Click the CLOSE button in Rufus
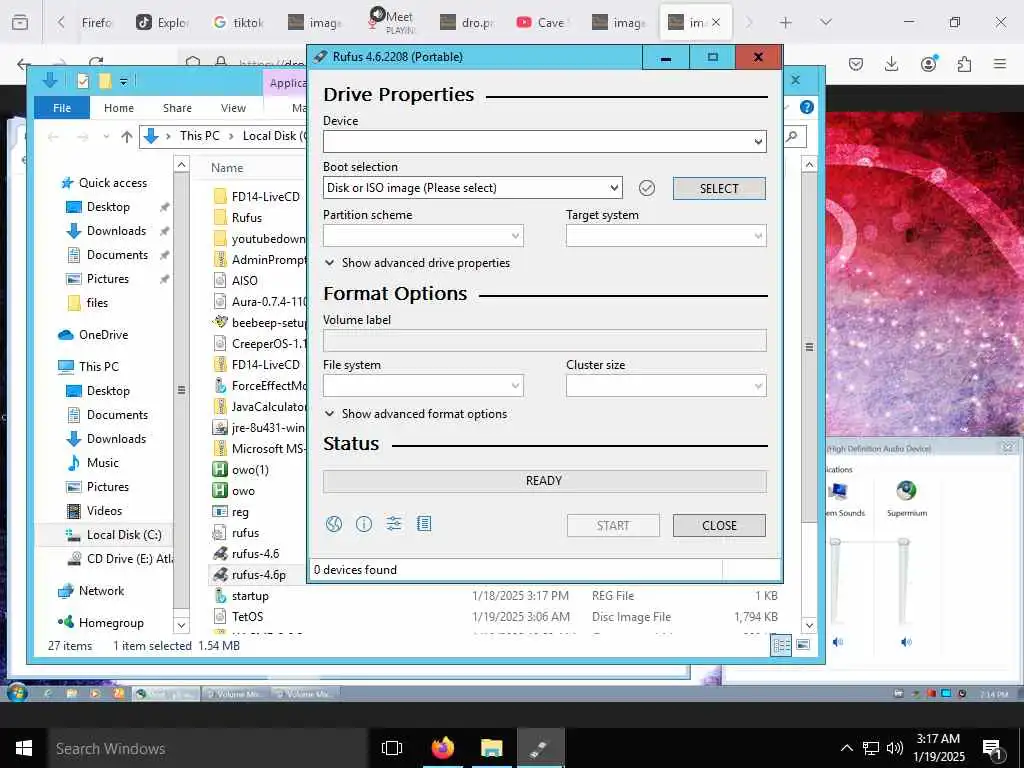Viewport: 1024px width, 768px height. [719, 526]
